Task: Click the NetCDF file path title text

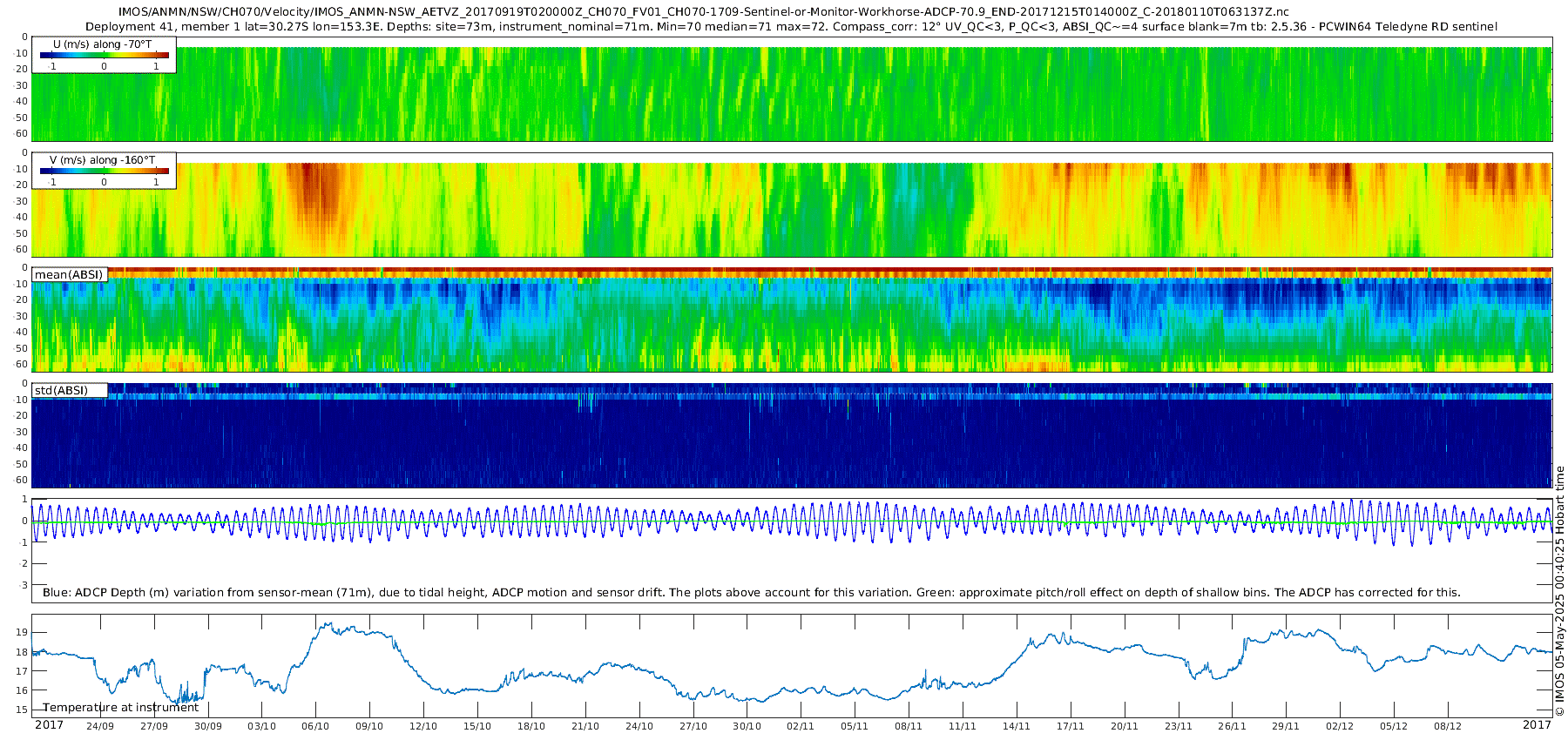Action: pos(704,12)
